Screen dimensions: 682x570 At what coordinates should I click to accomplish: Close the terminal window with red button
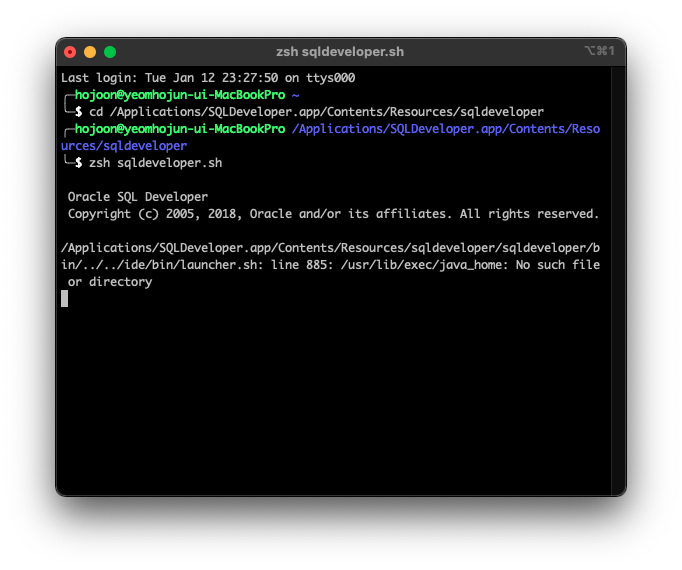point(70,52)
